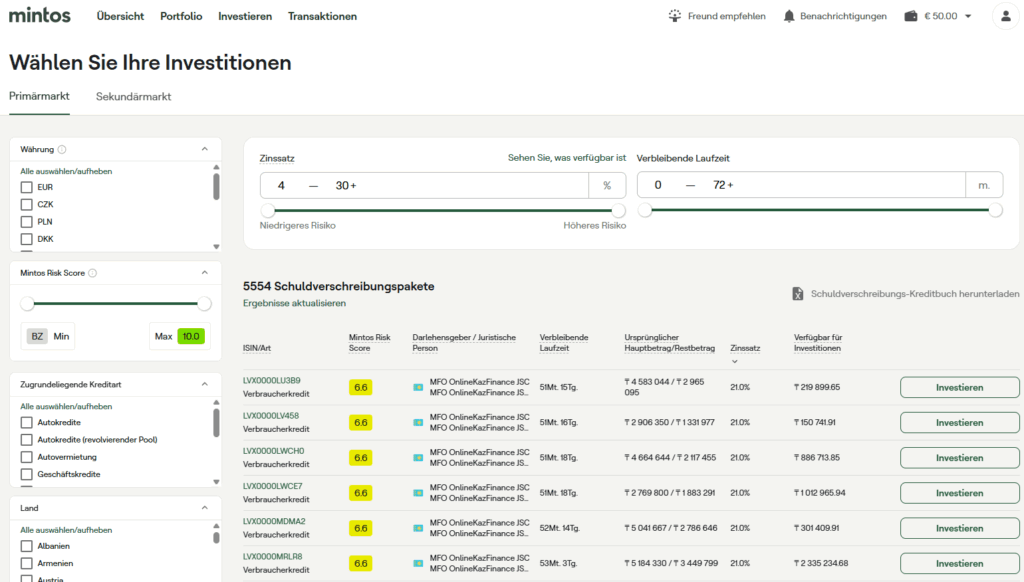Click Investieren button for LVX0000LU3B9
The width and height of the screenshot is (1024, 582).
tap(959, 387)
